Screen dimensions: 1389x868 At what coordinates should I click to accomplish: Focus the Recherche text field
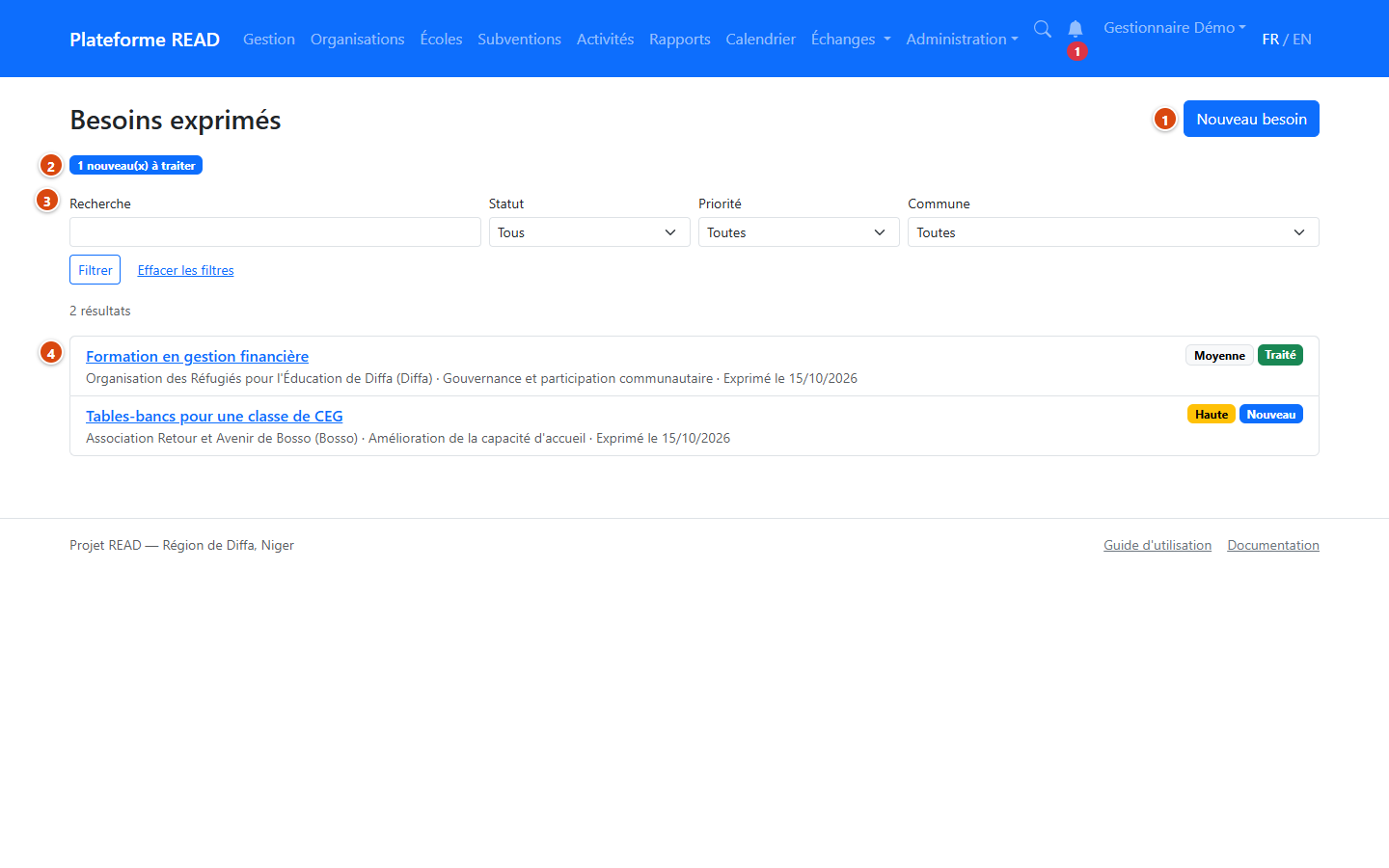point(275,232)
